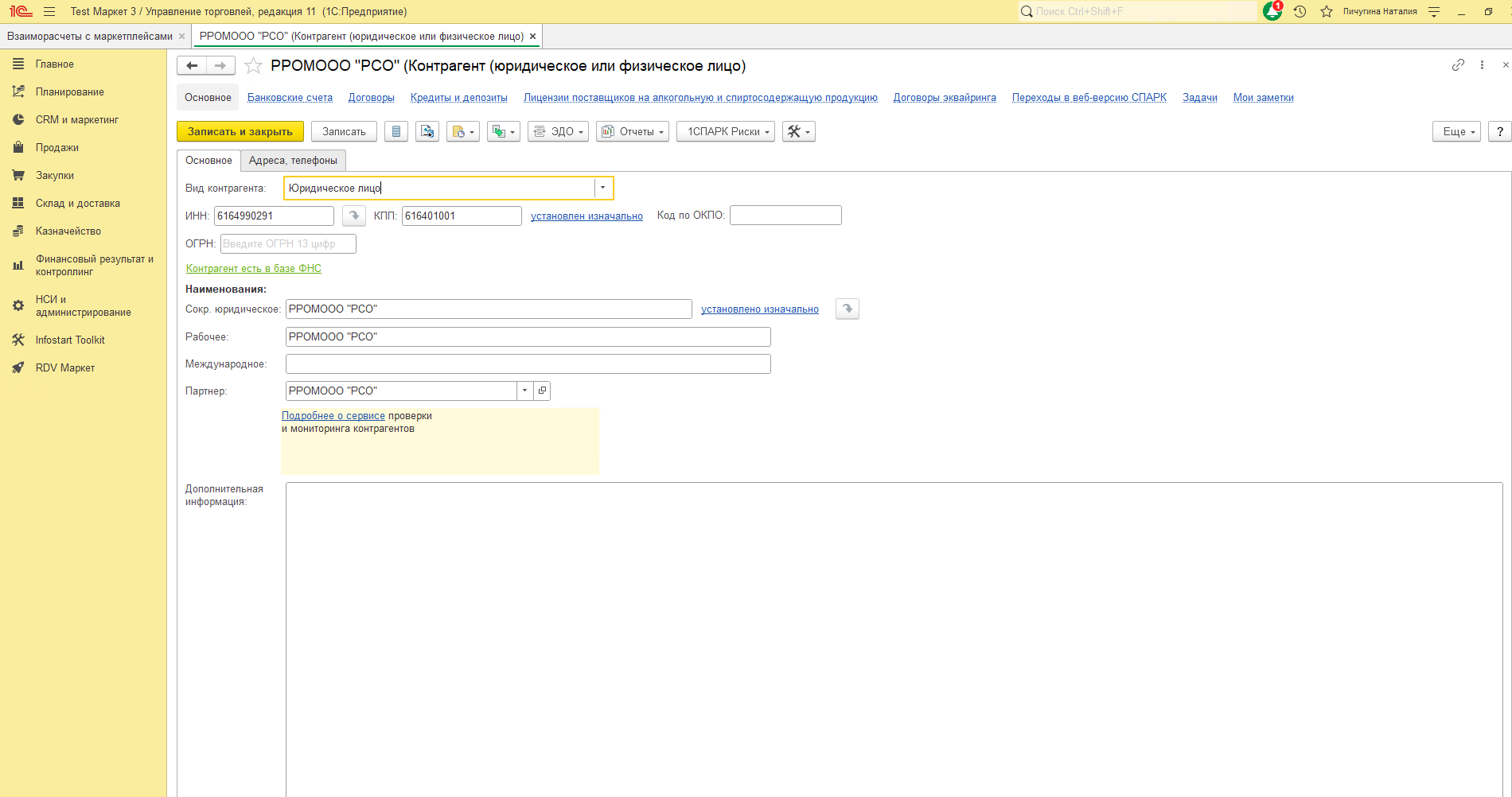Switch to the Адреса, телефоны tab

pos(293,161)
